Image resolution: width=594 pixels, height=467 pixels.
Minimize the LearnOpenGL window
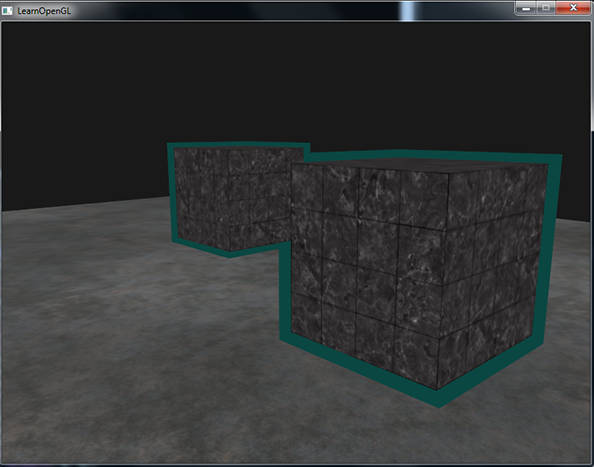(x=526, y=8)
